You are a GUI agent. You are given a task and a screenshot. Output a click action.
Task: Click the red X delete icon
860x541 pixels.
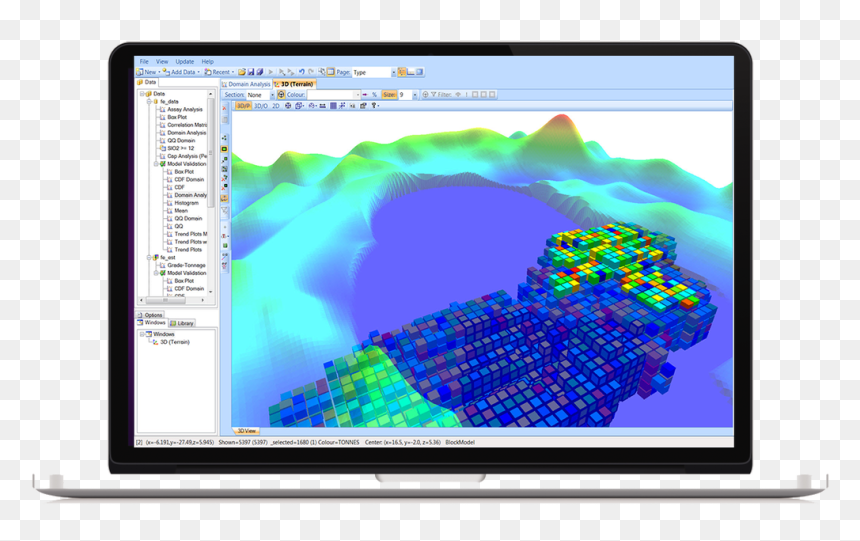coord(224,109)
